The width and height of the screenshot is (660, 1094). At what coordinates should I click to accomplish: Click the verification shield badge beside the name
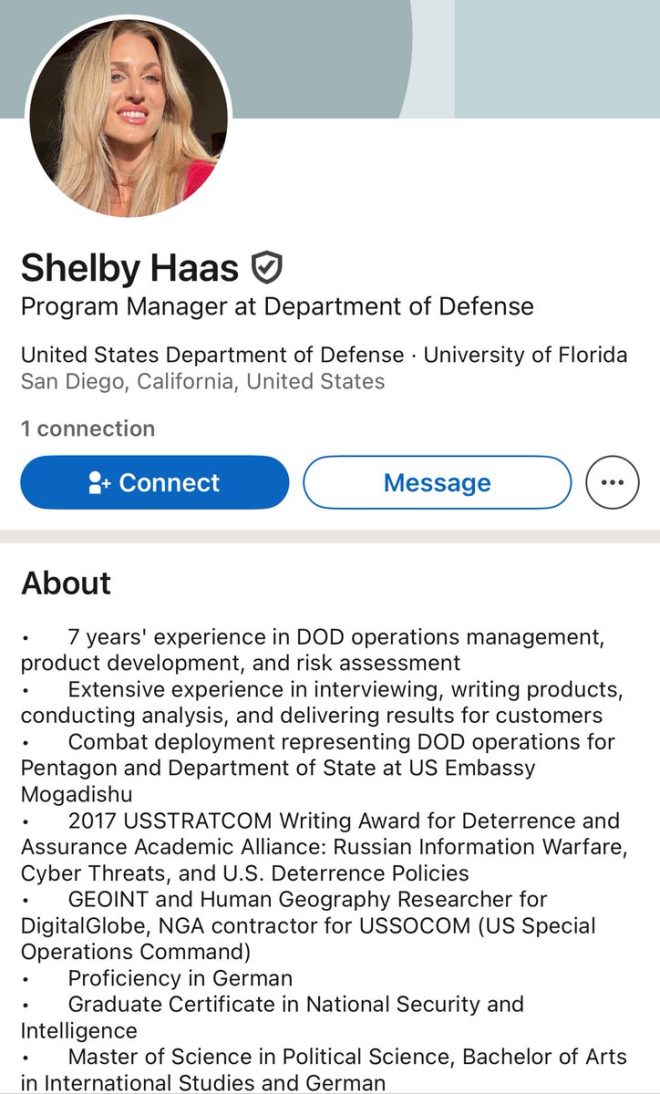tap(267, 268)
